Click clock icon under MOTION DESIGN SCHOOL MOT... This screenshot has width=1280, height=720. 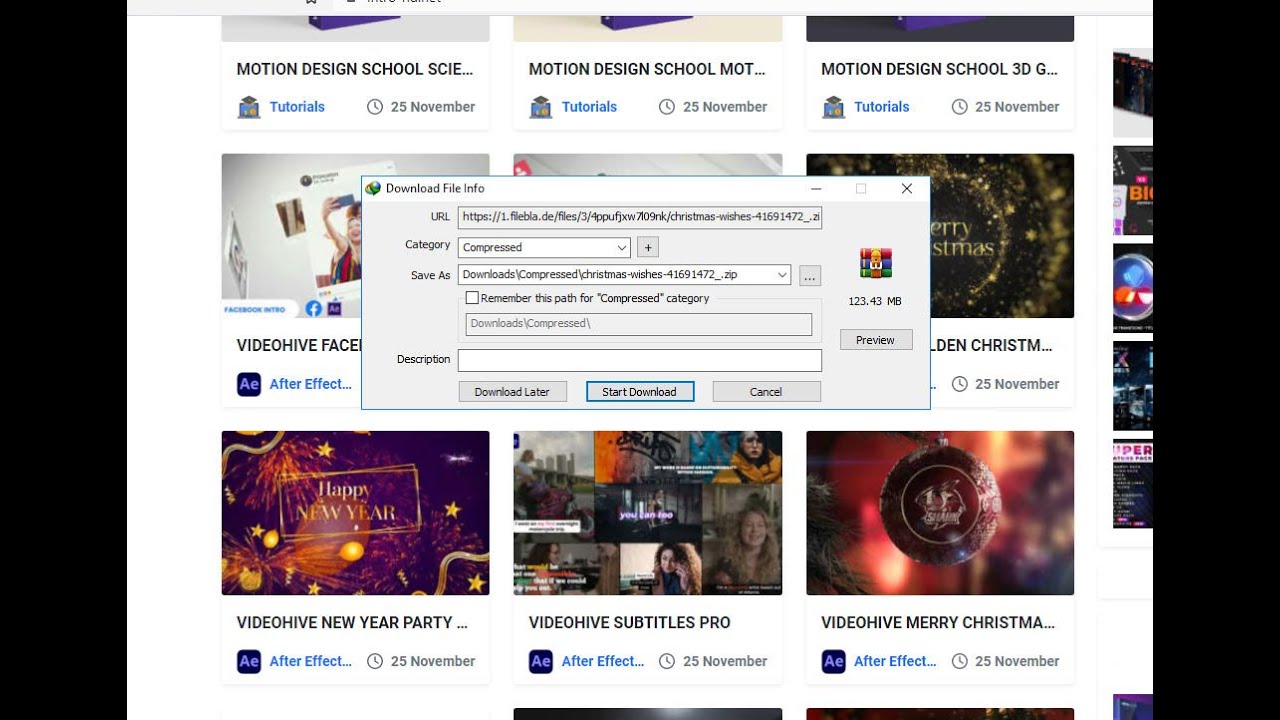(667, 107)
